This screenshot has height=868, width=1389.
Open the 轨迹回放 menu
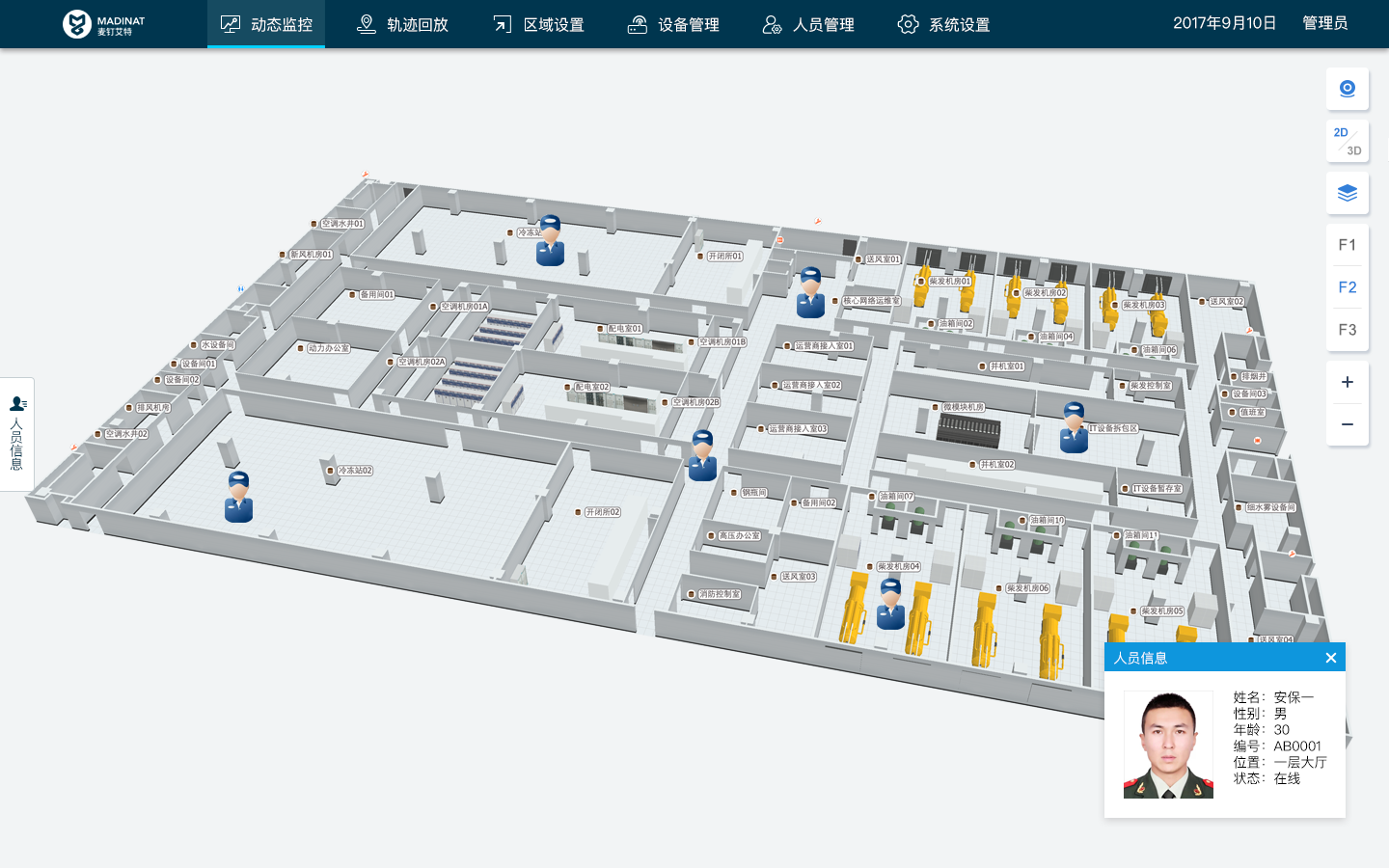coord(402,24)
